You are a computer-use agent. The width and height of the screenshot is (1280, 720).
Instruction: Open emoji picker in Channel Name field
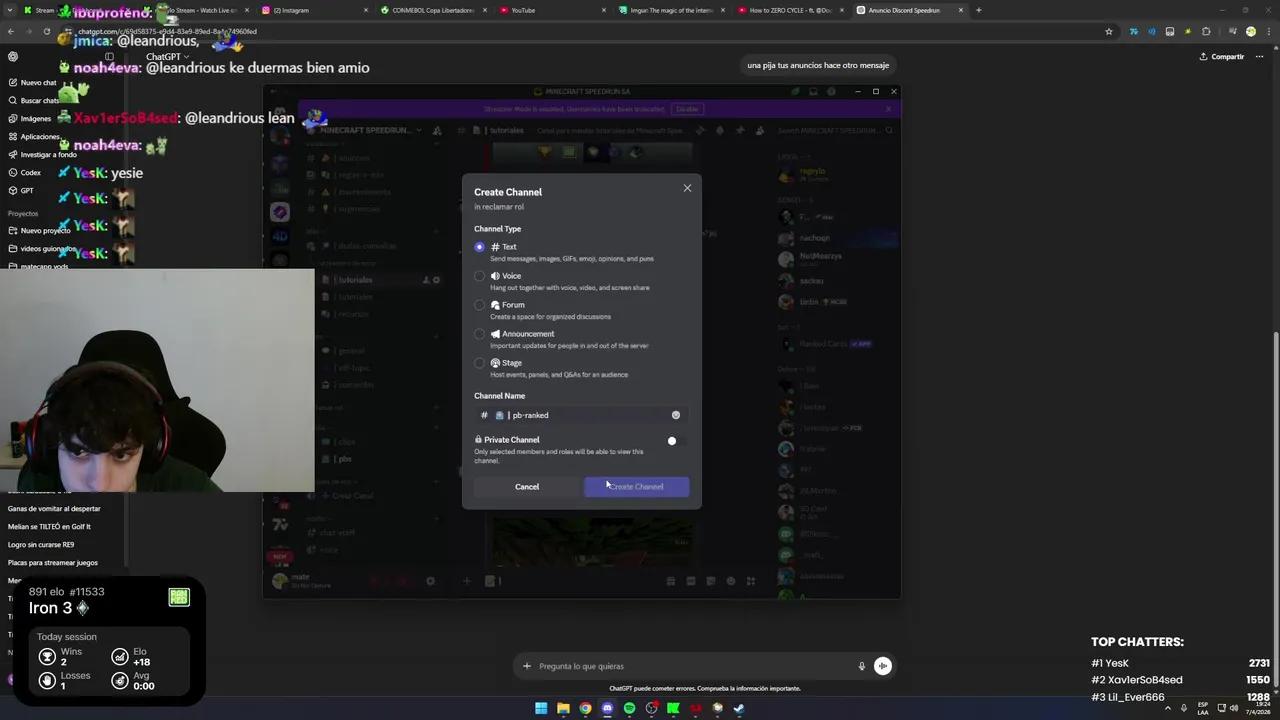point(676,415)
